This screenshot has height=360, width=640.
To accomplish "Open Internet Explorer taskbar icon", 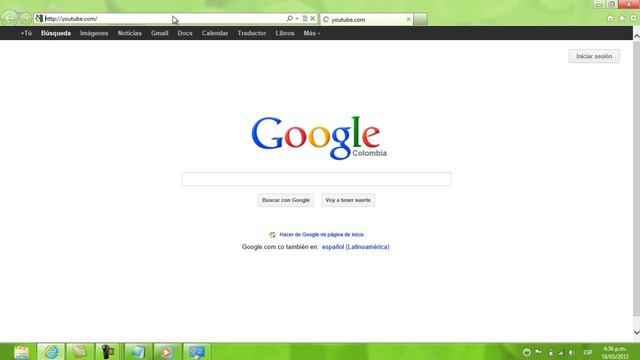I will pos(51,352).
